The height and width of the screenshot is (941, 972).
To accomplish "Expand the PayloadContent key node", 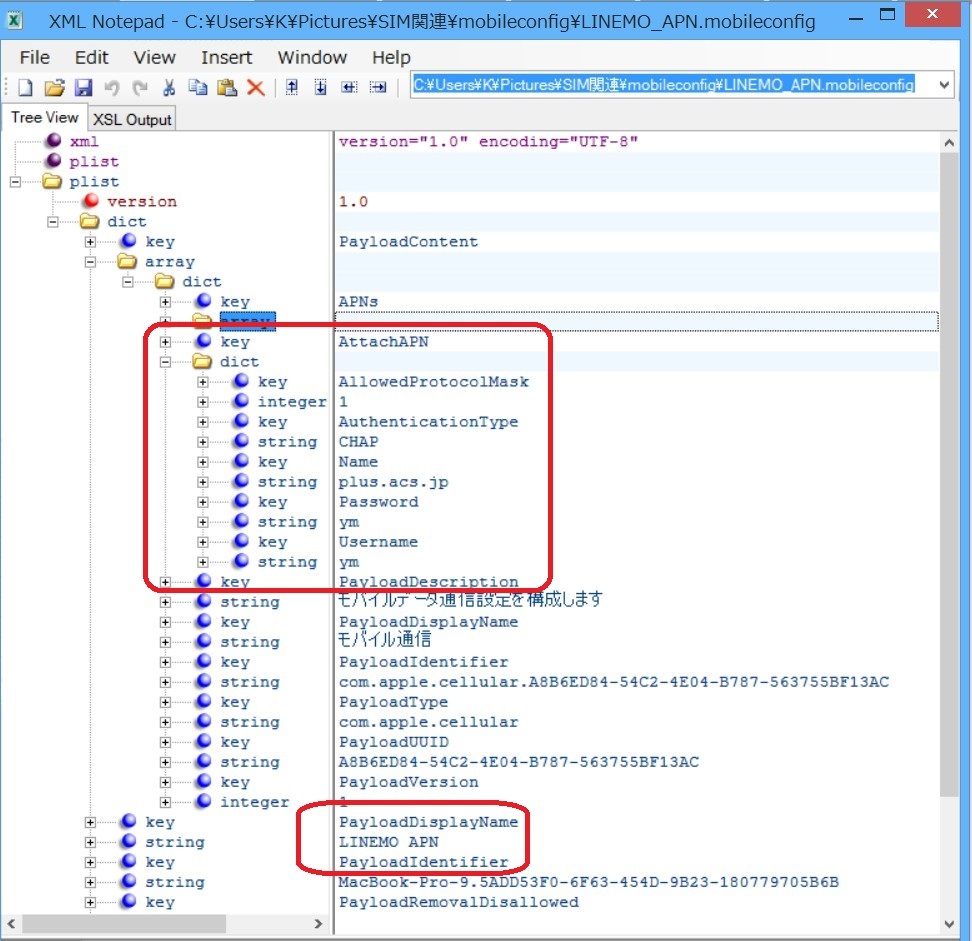I will click(91, 242).
